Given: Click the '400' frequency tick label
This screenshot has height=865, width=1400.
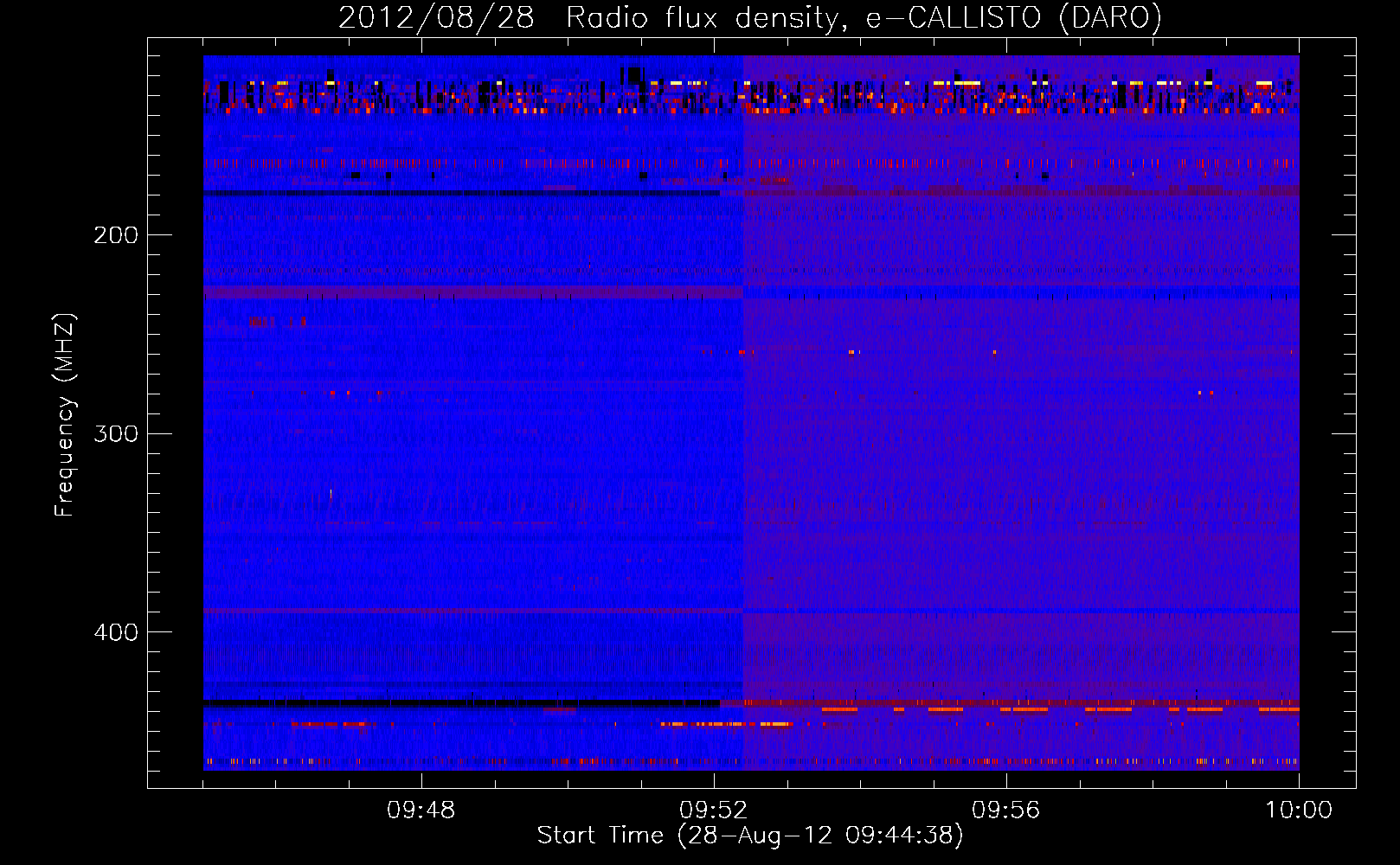Looking at the screenshot, I should point(115,632).
